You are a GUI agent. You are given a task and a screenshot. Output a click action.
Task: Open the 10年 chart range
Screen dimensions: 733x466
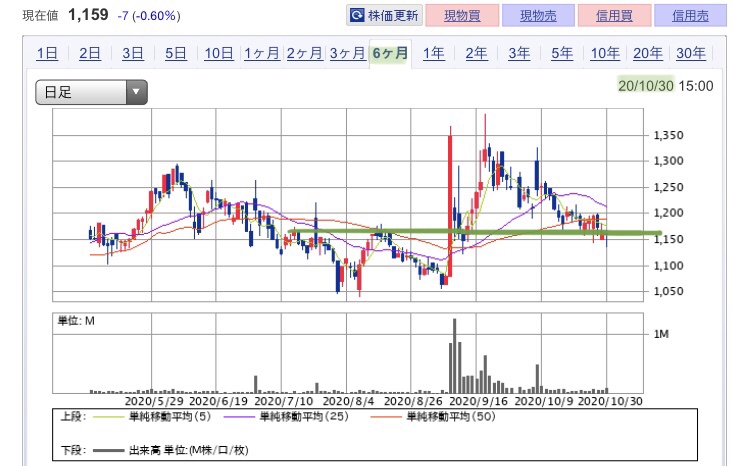coord(605,53)
